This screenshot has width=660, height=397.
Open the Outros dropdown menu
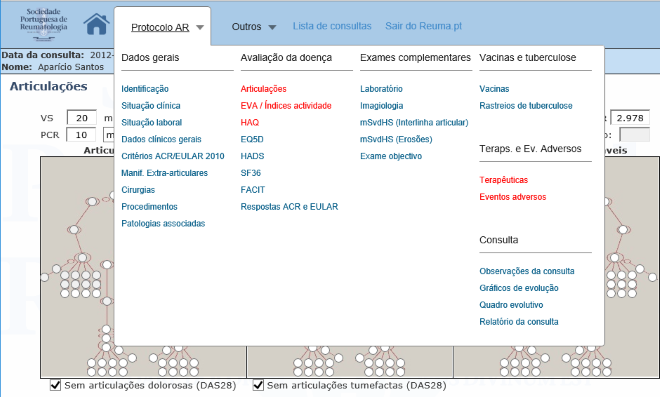[x=254, y=27]
